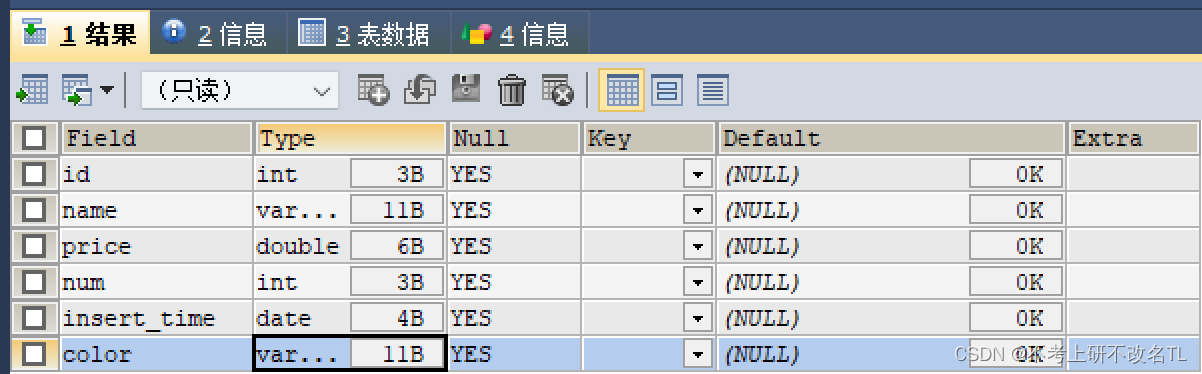1202x374 pixels.
Task: Sort by the Default column header
Action: tap(891, 138)
